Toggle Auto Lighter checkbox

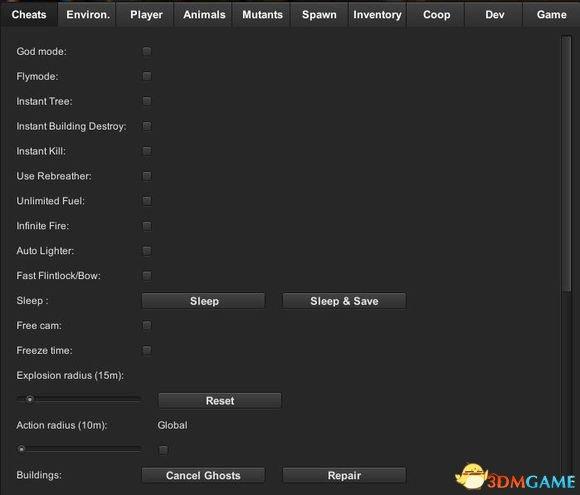pos(147,251)
